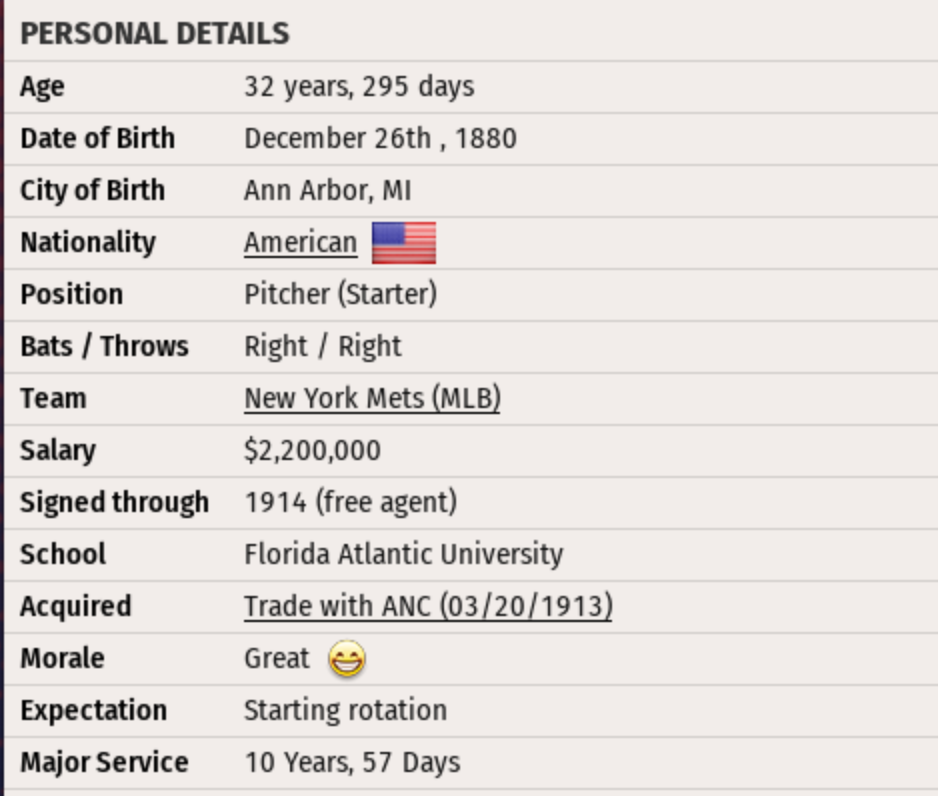938x796 pixels.
Task: Click the Great morale text
Action: 277,658
